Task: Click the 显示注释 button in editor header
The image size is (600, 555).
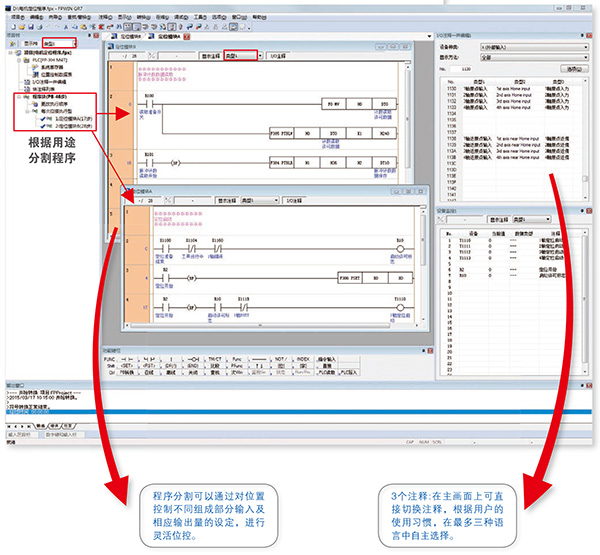Action: click(204, 57)
